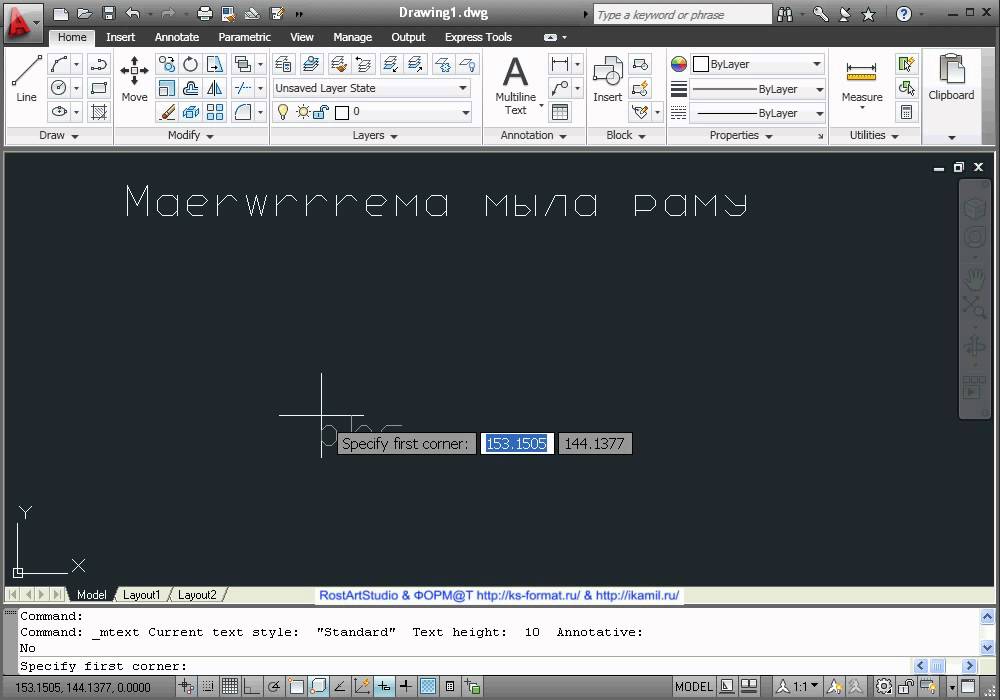
Task: Click the Insert block icon
Action: coord(607,79)
